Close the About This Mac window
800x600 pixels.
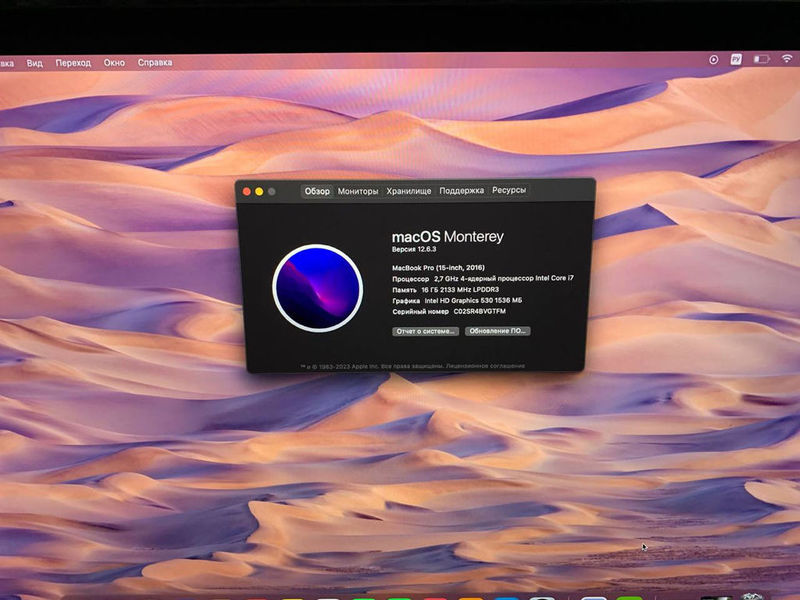246,192
